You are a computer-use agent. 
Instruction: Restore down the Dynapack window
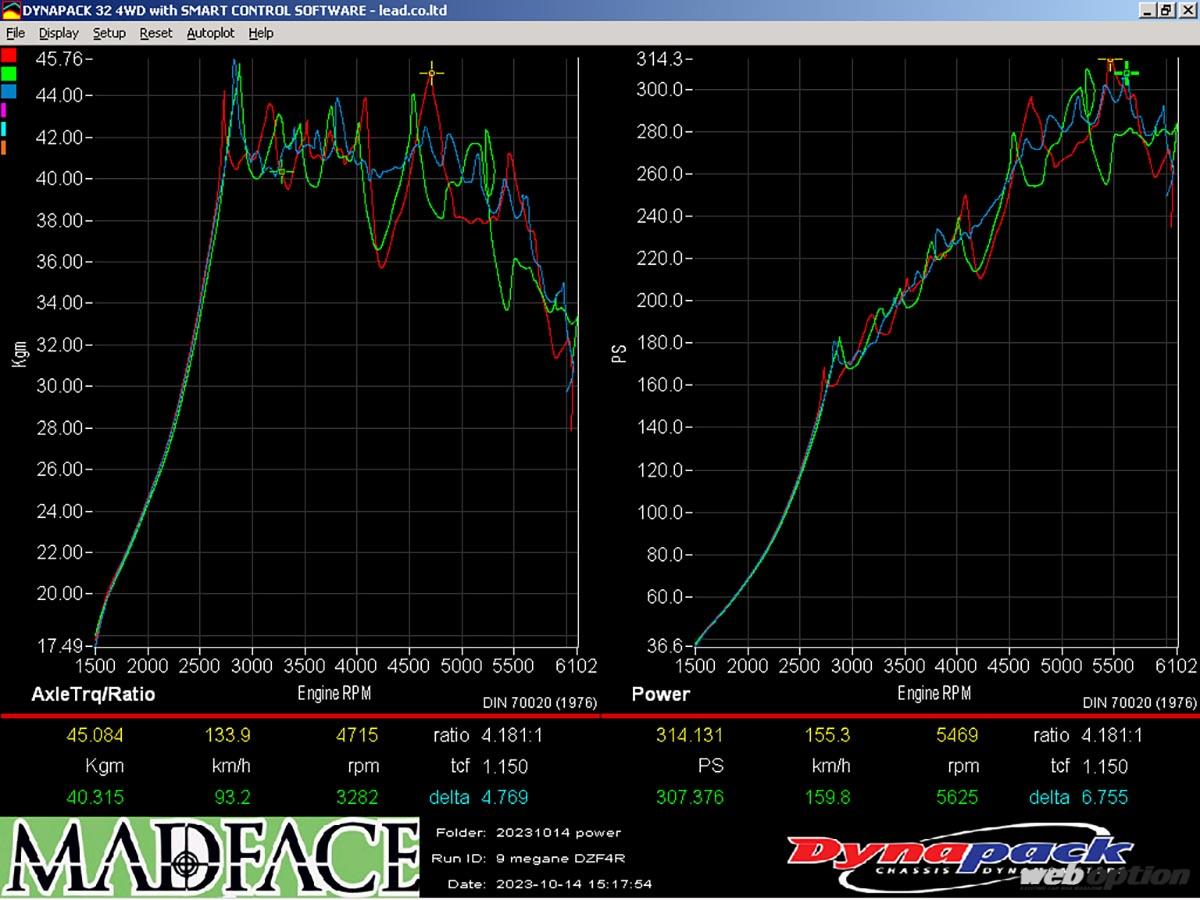tap(1165, 10)
